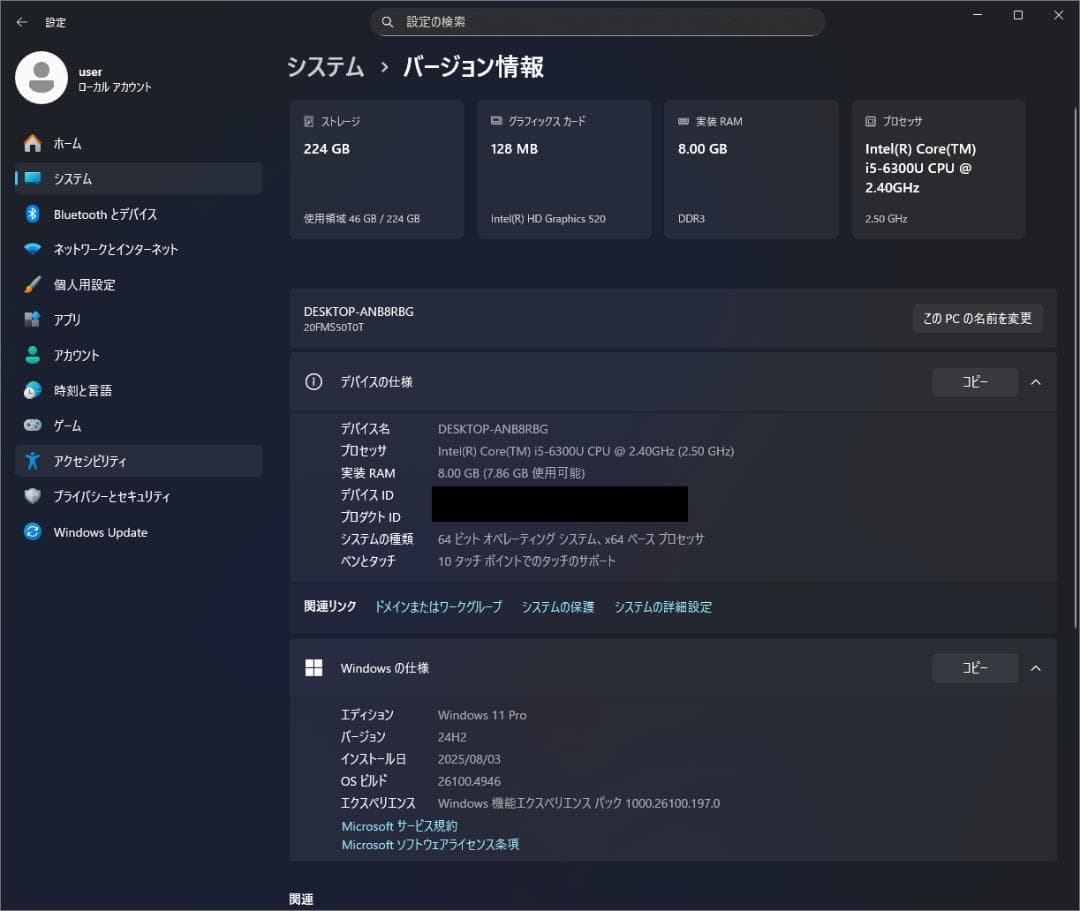
Task: Navigate to the アプリ settings page
Action: tap(79, 319)
